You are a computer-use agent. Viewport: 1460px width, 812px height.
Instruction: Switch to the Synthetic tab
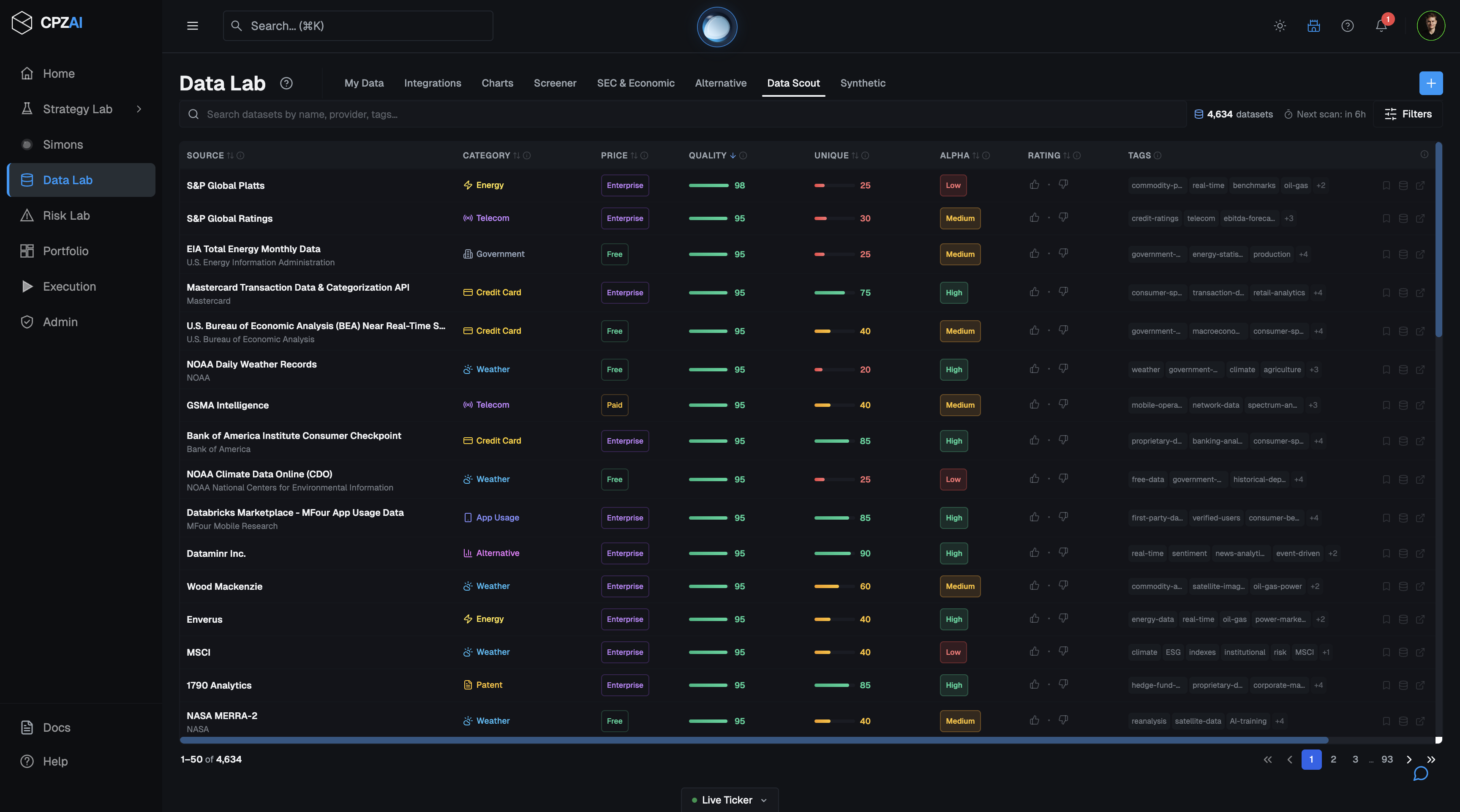coord(863,83)
